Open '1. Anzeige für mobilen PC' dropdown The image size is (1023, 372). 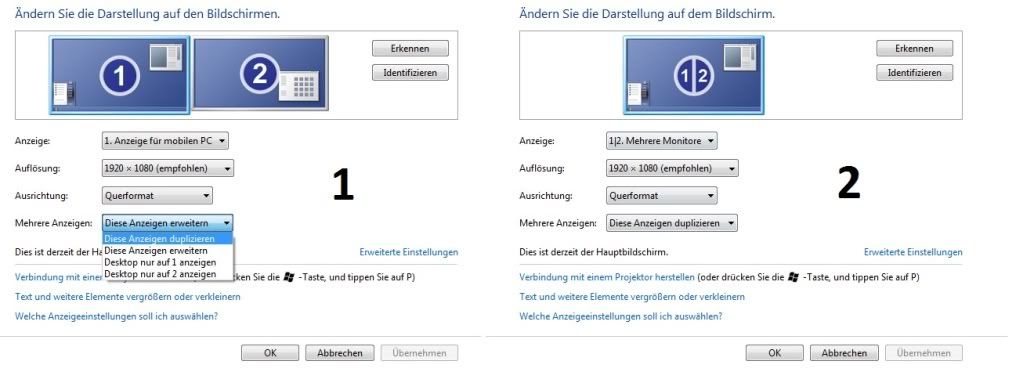click(165, 140)
